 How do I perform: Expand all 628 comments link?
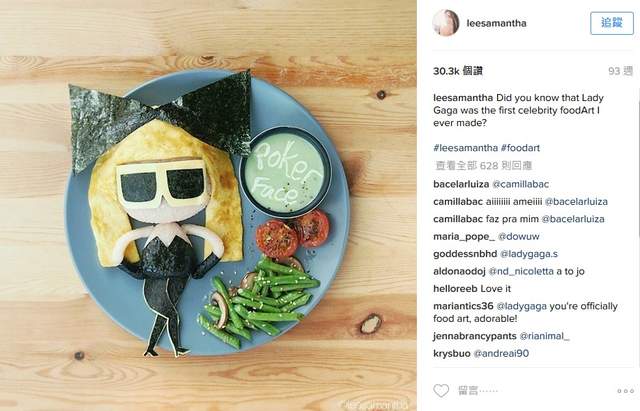[x=484, y=165]
